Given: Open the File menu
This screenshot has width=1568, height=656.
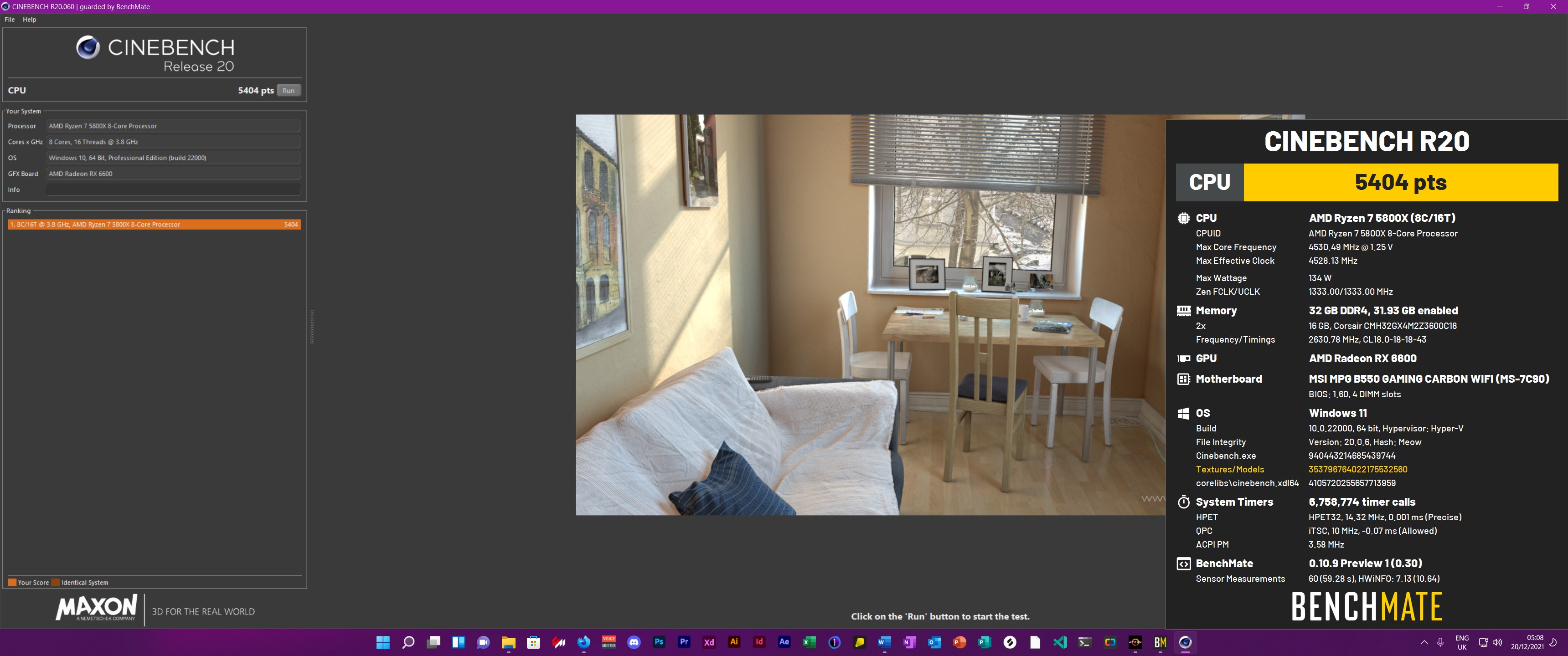Looking at the screenshot, I should pyautogui.click(x=10, y=20).
